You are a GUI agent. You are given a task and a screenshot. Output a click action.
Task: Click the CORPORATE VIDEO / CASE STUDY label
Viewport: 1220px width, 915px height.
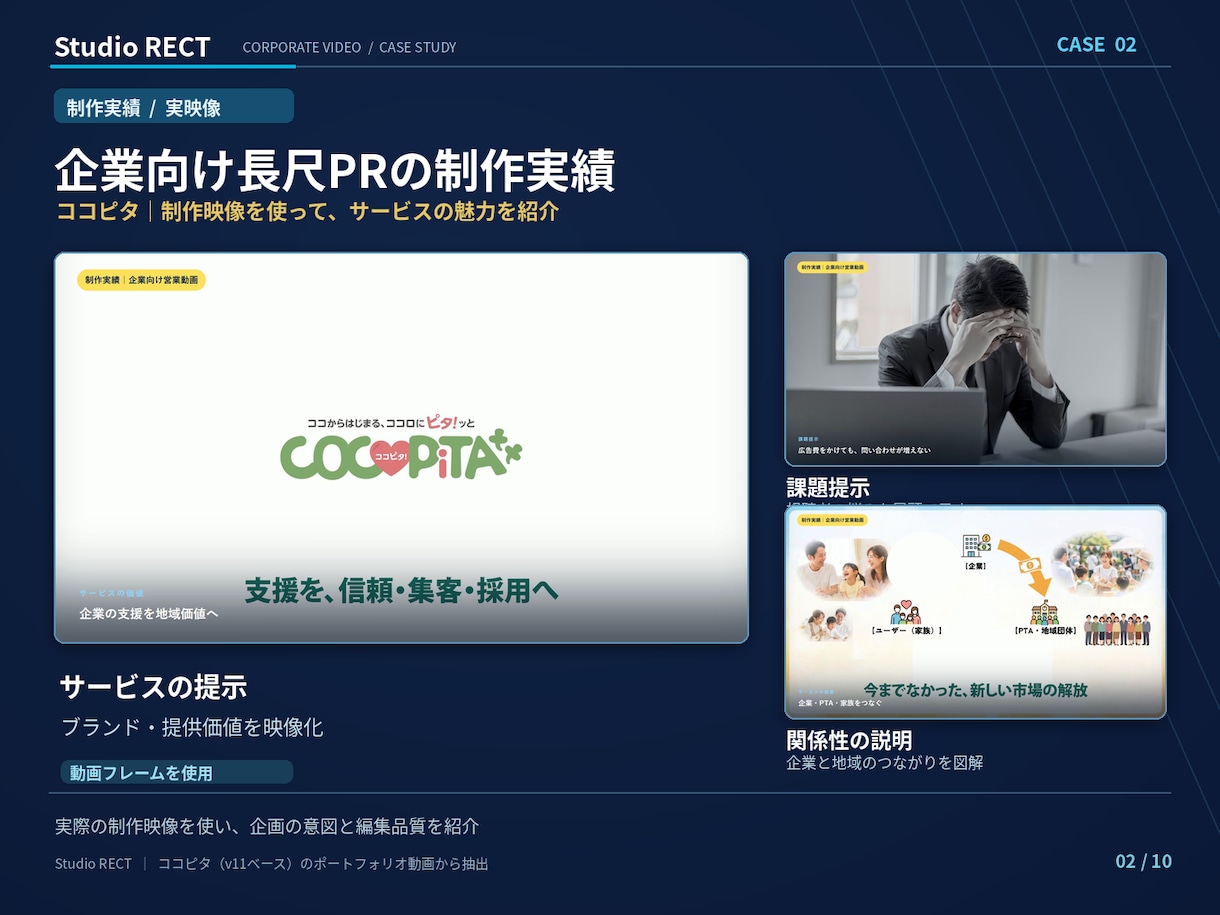[x=349, y=47]
